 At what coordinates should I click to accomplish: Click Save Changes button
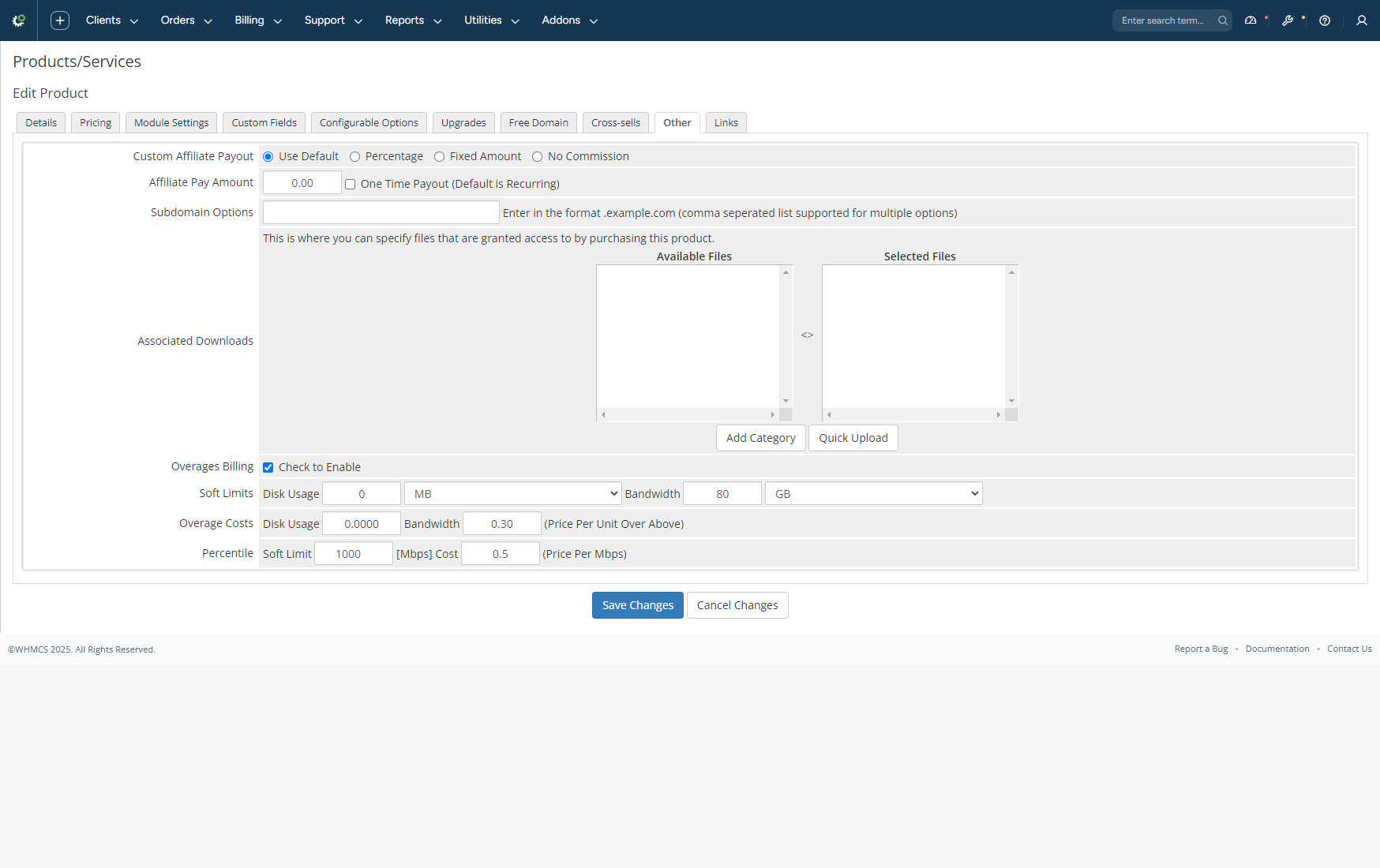click(638, 605)
